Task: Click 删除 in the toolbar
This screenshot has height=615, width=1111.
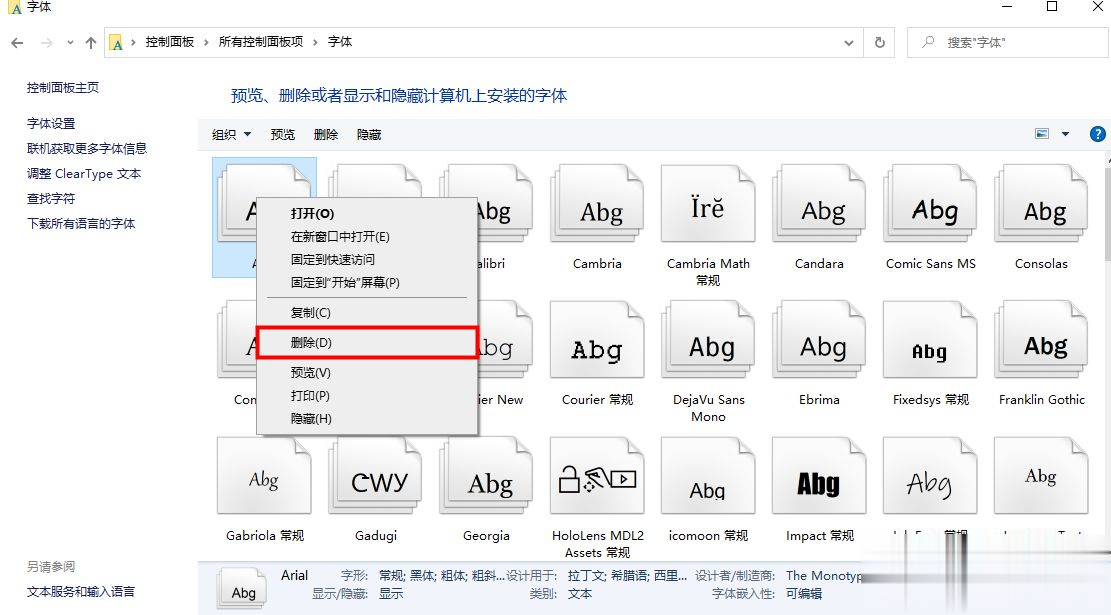Action: pyautogui.click(x=326, y=135)
